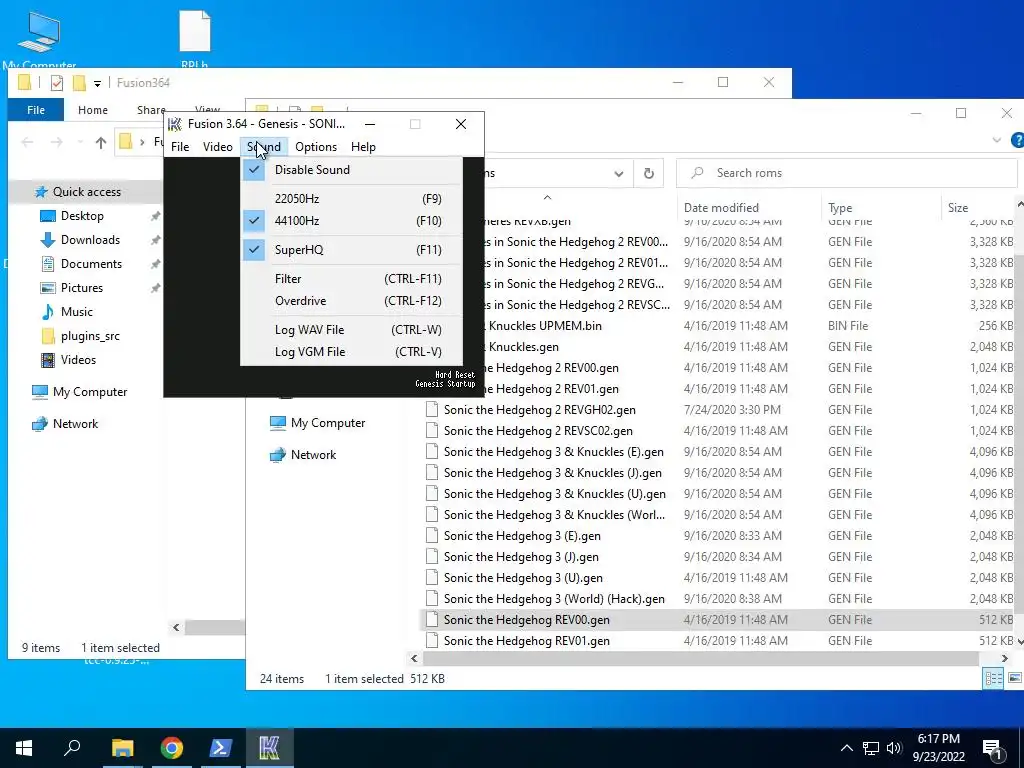This screenshot has width=1024, height=768.
Task: Refresh the roms folder view
Action: click(x=648, y=173)
